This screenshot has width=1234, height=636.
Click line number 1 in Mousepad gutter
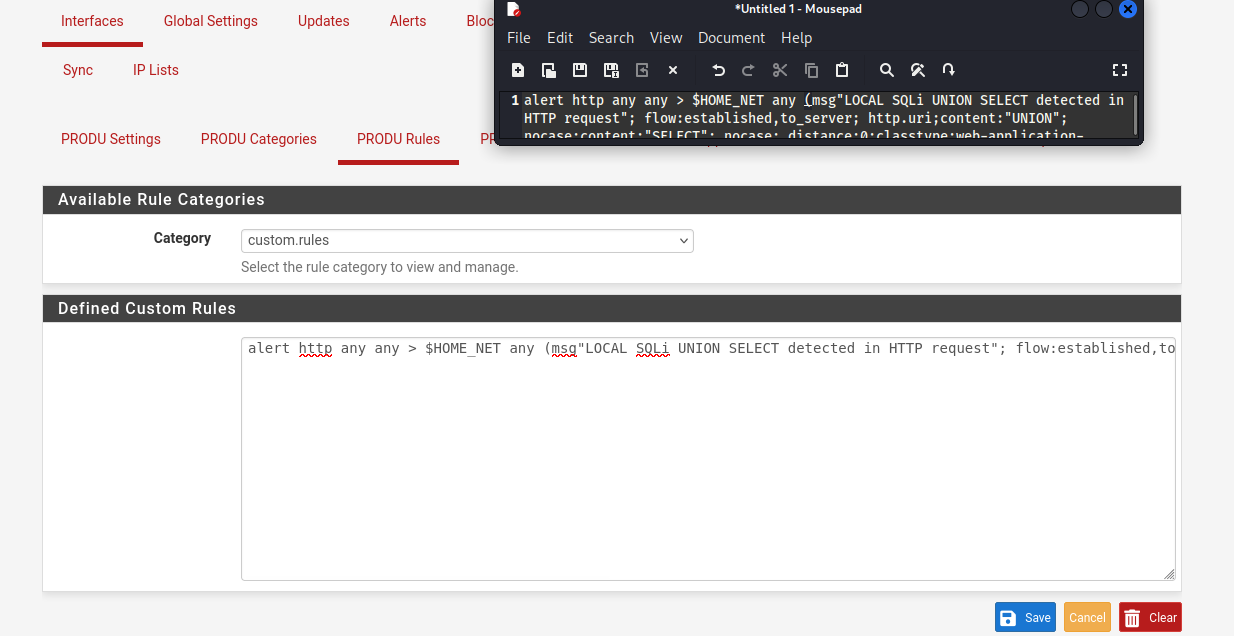pos(515,100)
